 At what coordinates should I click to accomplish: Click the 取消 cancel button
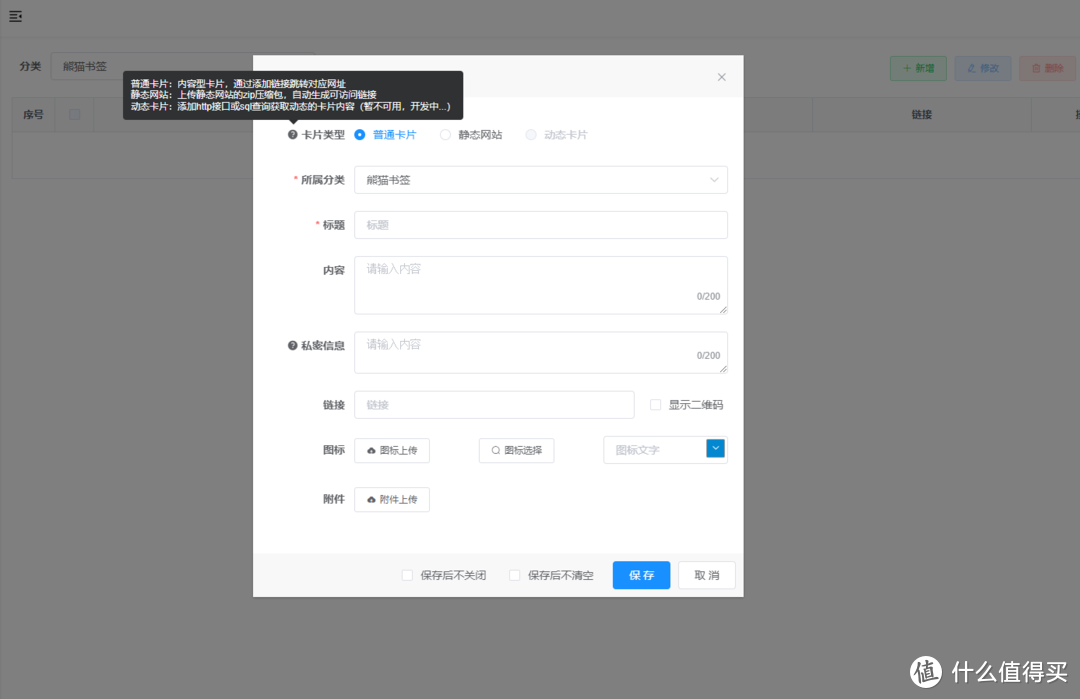click(706, 575)
